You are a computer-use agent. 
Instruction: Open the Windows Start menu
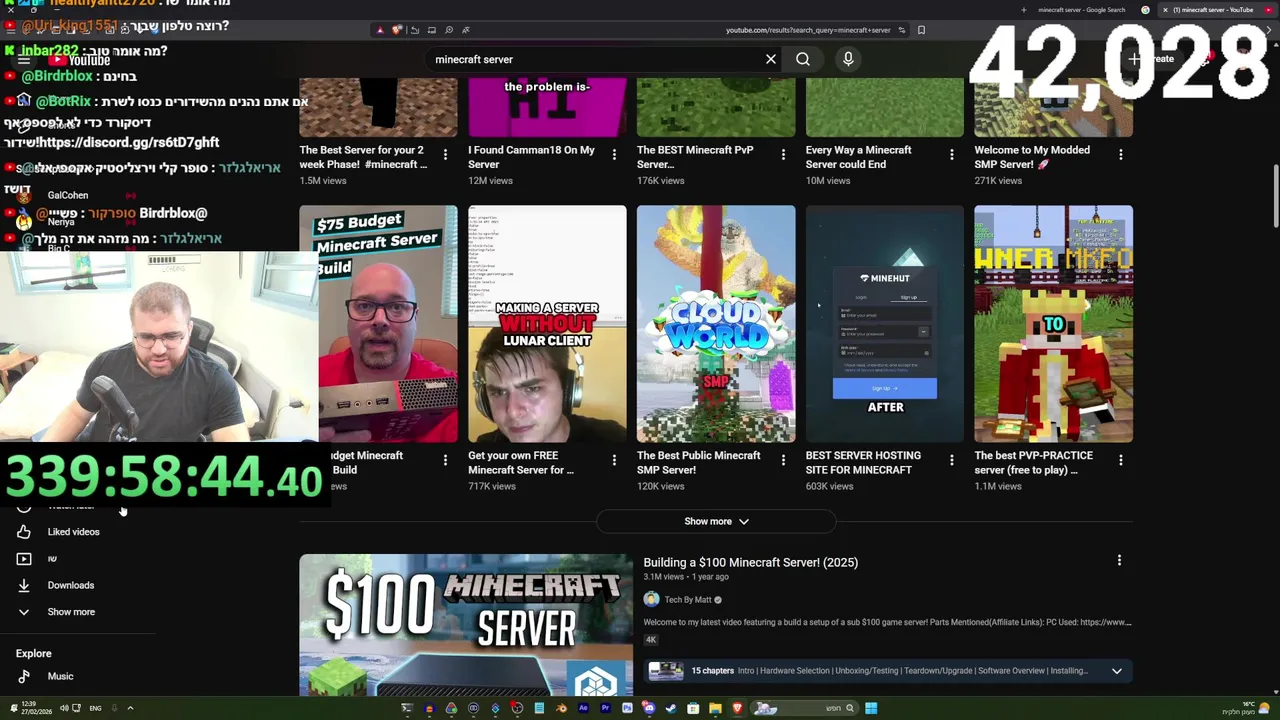pos(871,708)
